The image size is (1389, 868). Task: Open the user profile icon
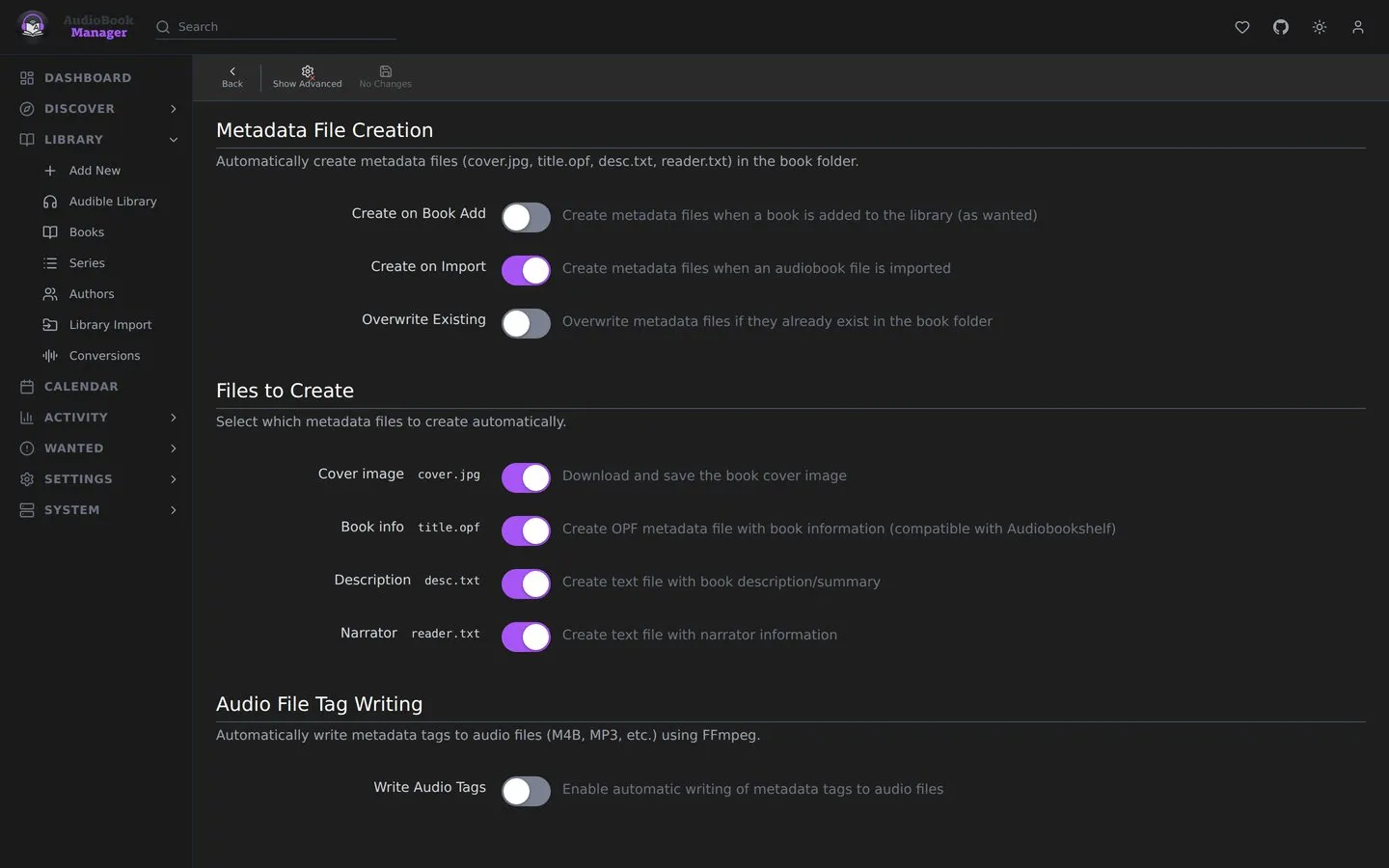click(x=1358, y=27)
